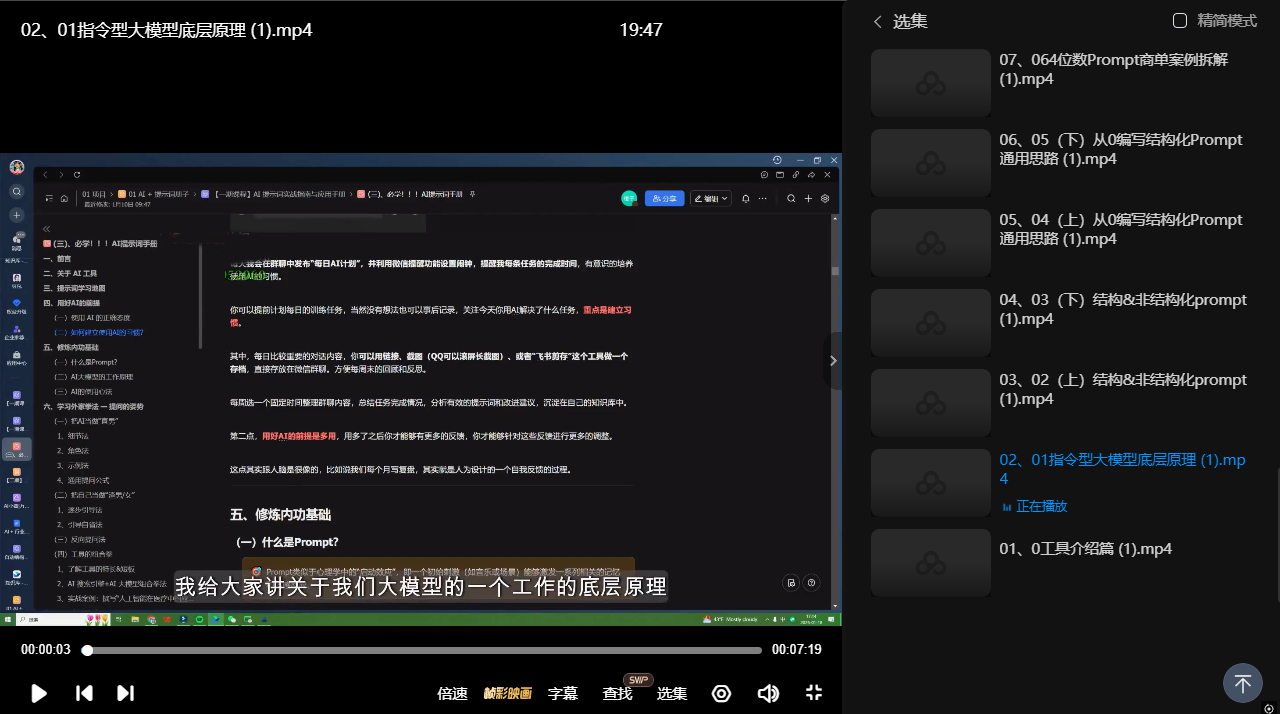1280x714 pixels.
Task: Open 04、03（下）结构&非结构化prompt video
Action: pyautogui.click(x=1122, y=309)
